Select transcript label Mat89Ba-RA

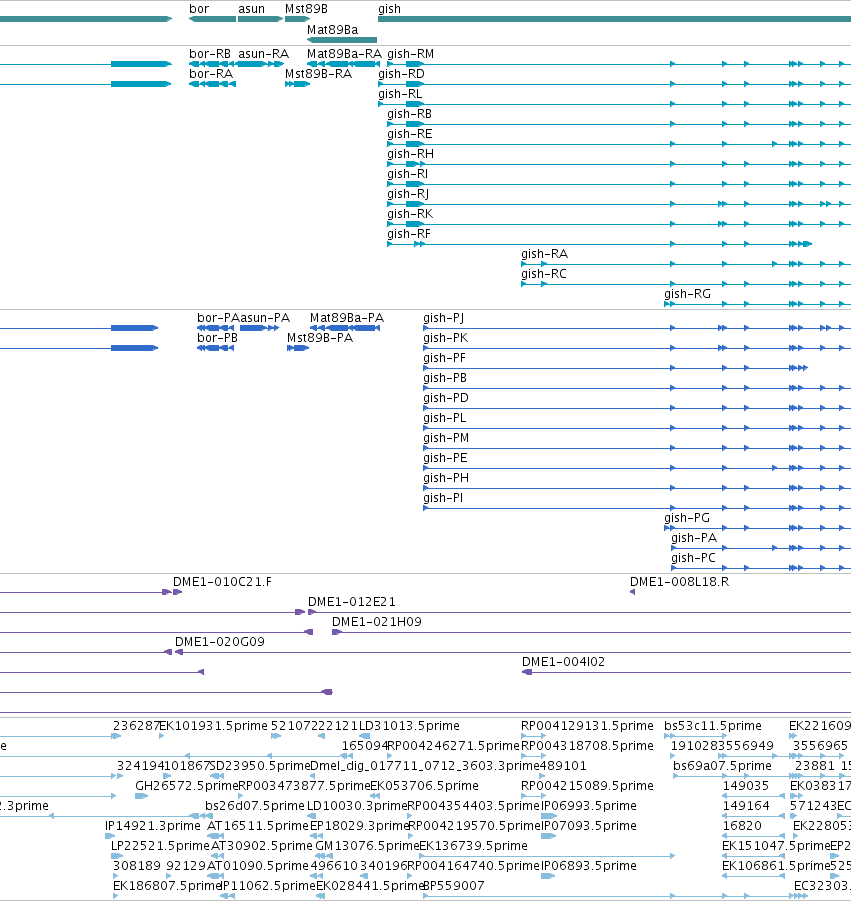tap(344, 54)
